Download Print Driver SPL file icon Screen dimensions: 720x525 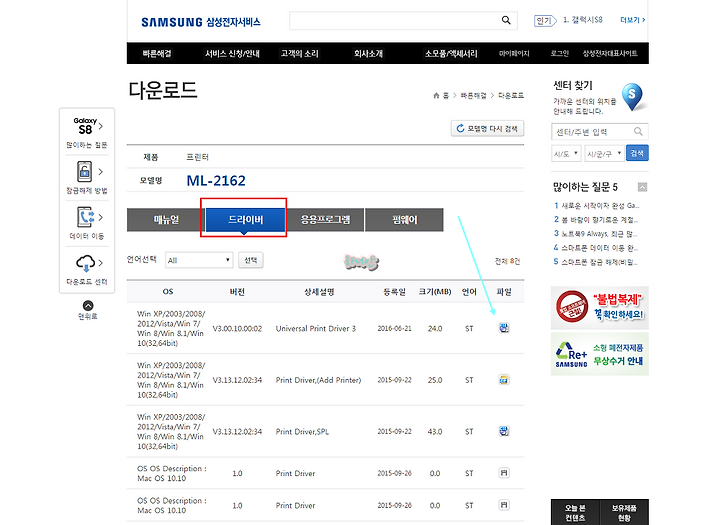tap(504, 431)
